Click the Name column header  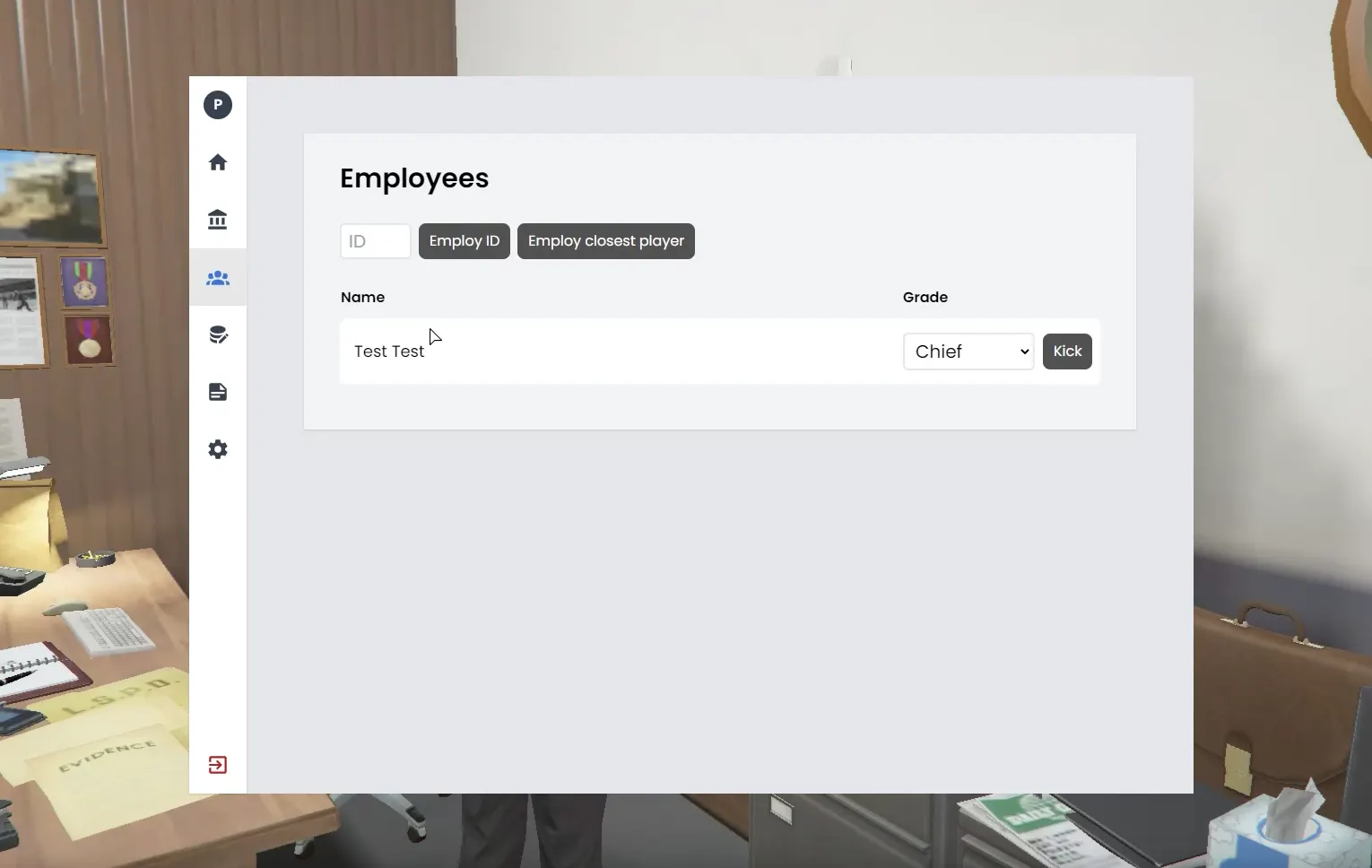(x=362, y=297)
